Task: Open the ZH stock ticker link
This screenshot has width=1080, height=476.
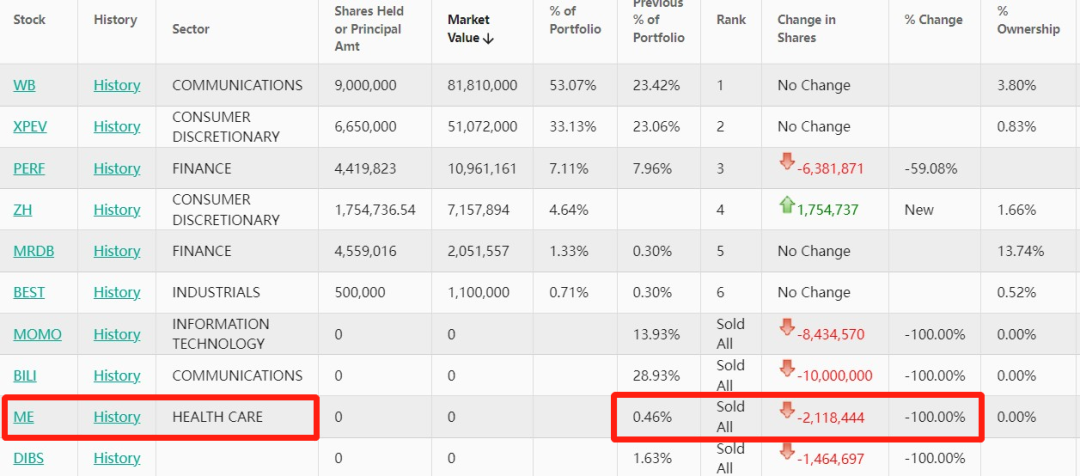Action: (23, 209)
